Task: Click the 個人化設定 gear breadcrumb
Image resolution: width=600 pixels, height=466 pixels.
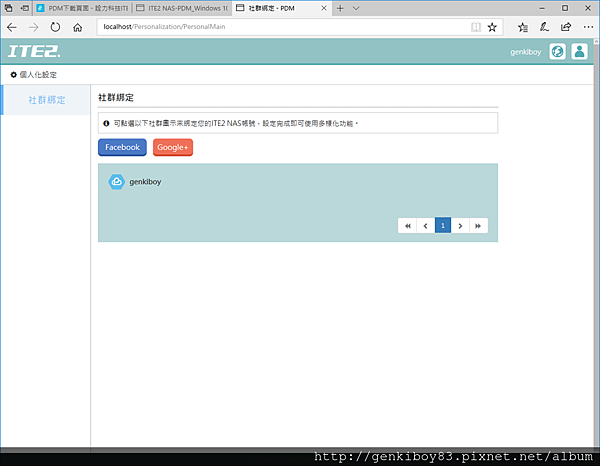Action: click(33, 75)
